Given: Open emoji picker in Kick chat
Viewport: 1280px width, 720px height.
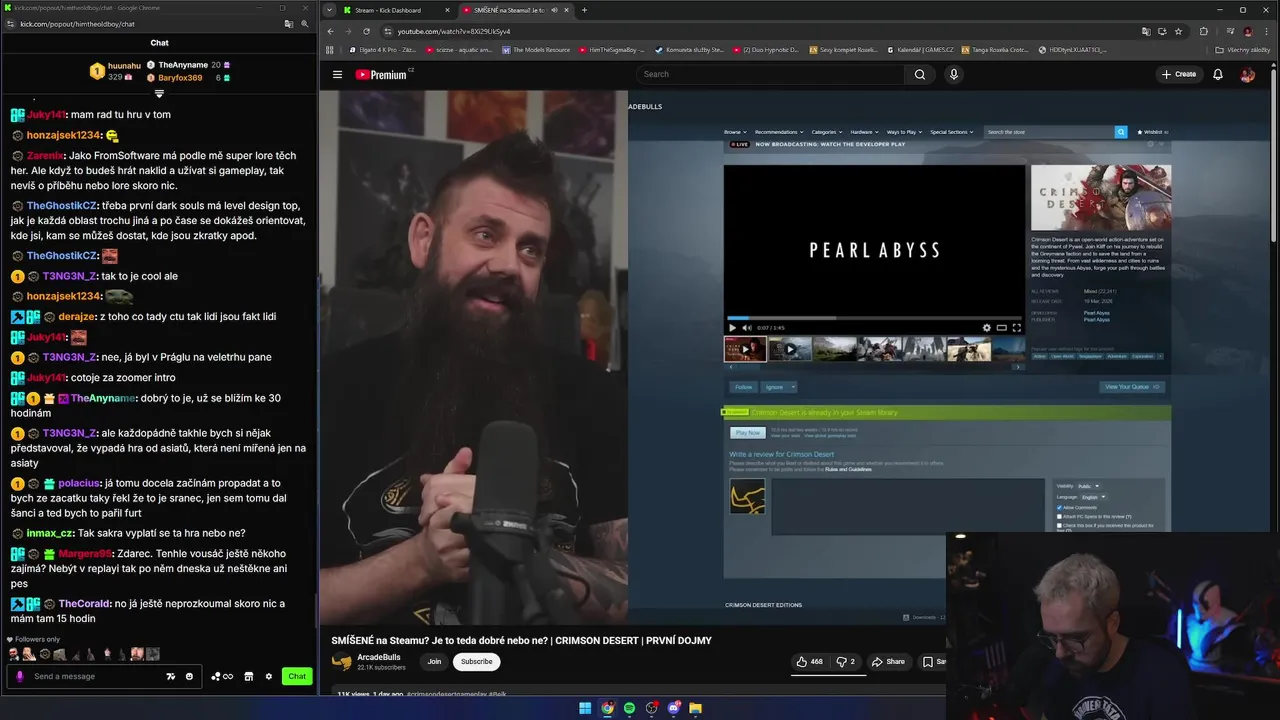Looking at the screenshot, I should click(x=189, y=676).
